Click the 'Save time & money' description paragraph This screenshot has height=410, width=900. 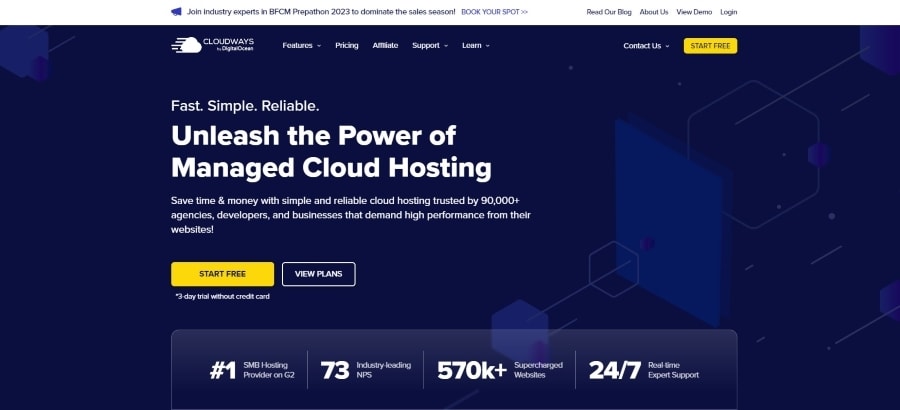pyautogui.click(x=351, y=215)
